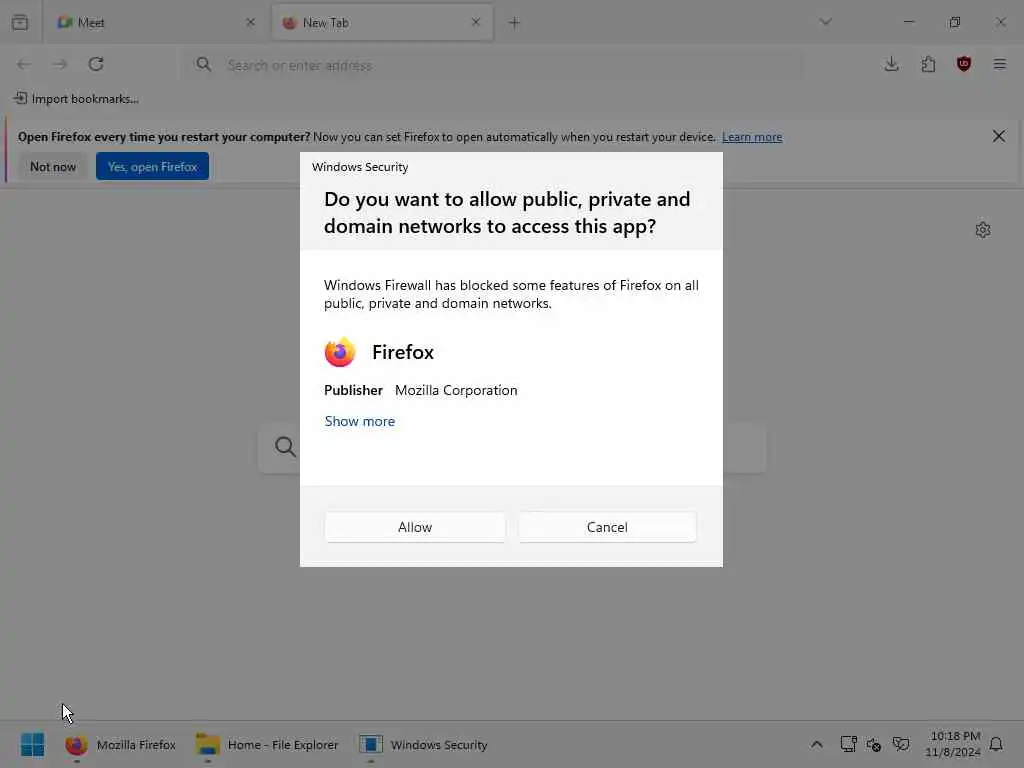Expand Show more details for Firefox
Viewport: 1024px width, 768px height.
(x=360, y=421)
